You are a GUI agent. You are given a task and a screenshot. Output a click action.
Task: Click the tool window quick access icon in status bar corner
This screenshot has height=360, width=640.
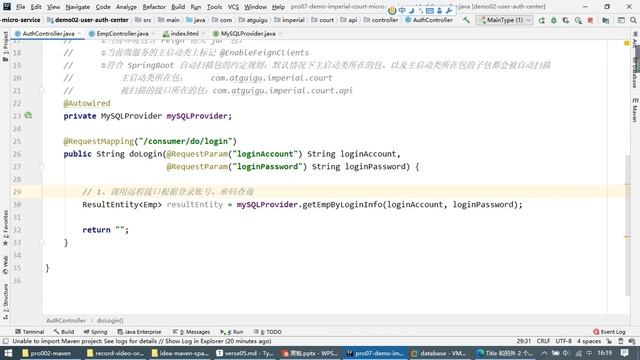tap(5, 341)
